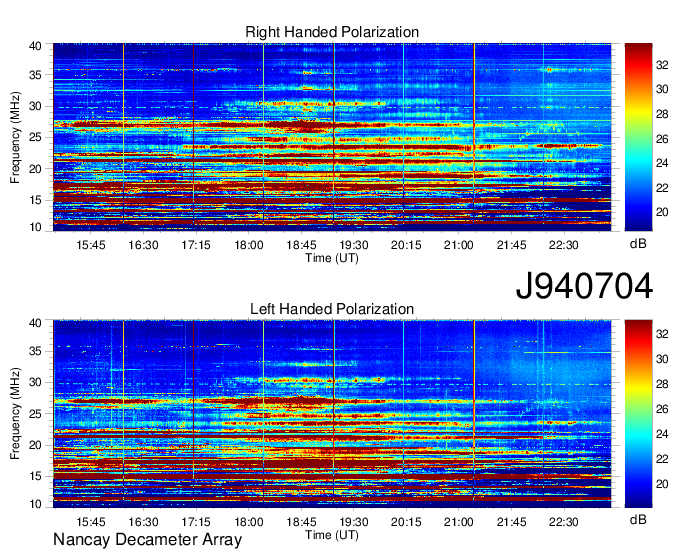Click Frequency (MHz) axis label of Left Handed plot
The image size is (680, 552).
[x=15, y=414]
